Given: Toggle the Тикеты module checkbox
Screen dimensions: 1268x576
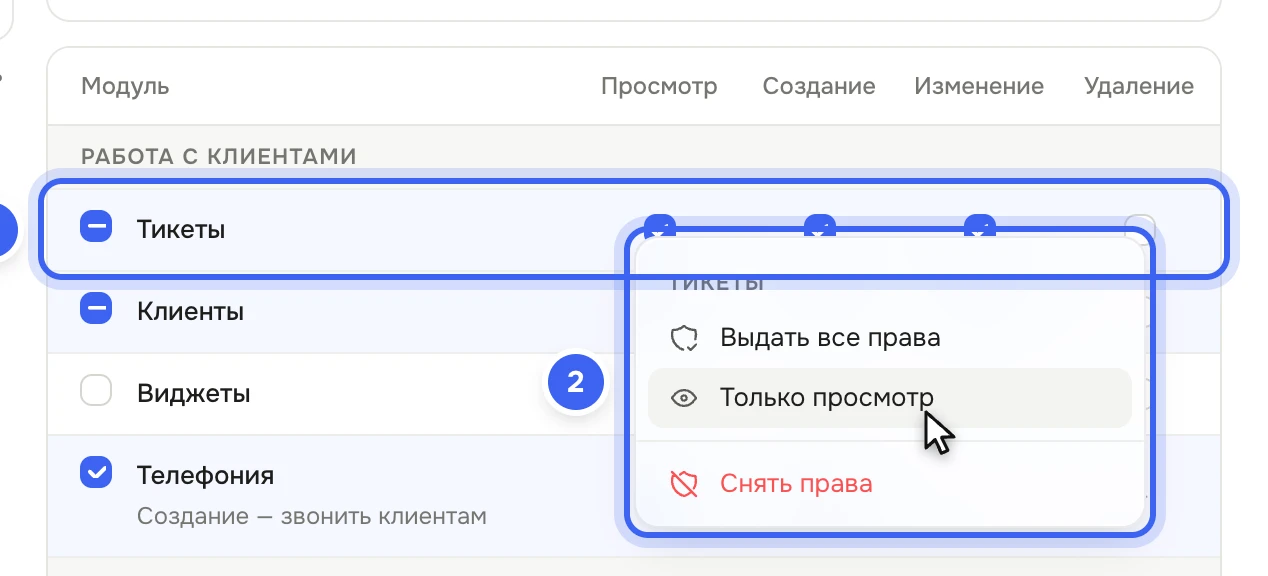Looking at the screenshot, I should coord(96,229).
